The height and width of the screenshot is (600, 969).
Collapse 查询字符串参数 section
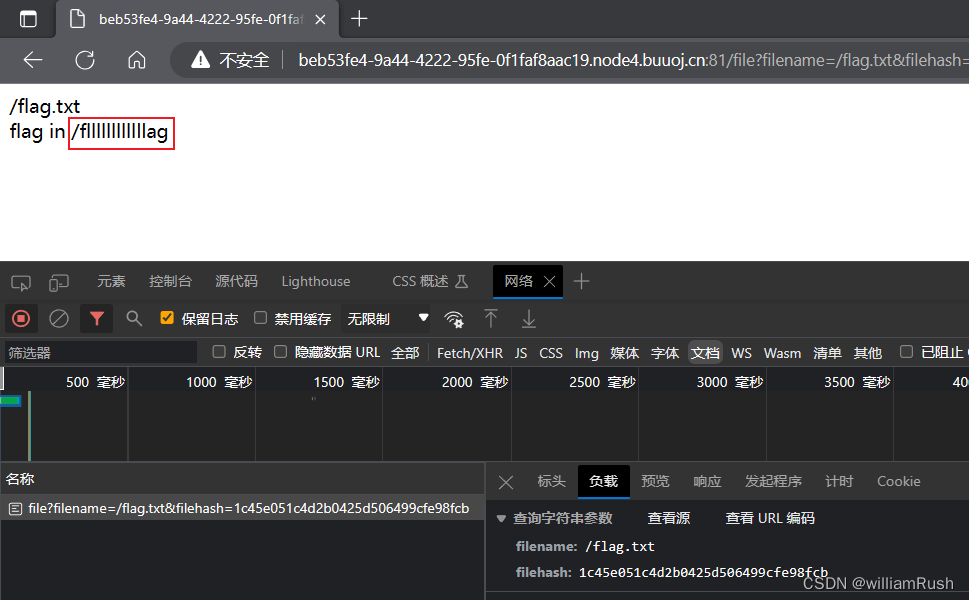pyautogui.click(x=501, y=517)
